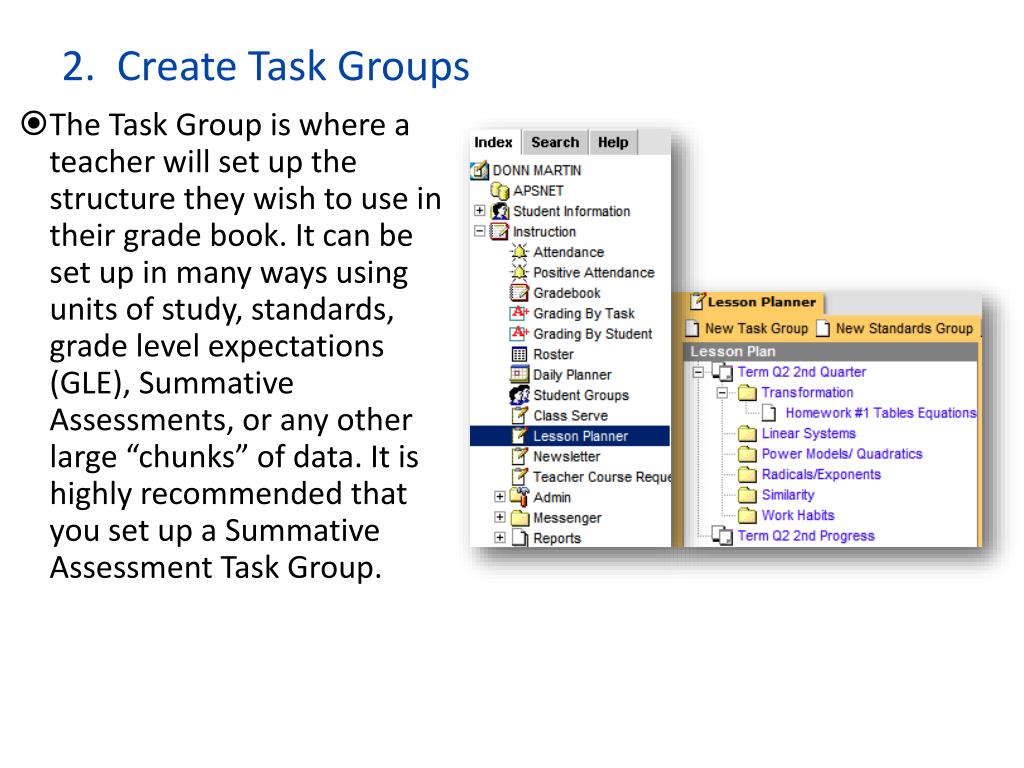Open the Work Habits task group link
Screen dimensions: 1024x768
[798, 515]
